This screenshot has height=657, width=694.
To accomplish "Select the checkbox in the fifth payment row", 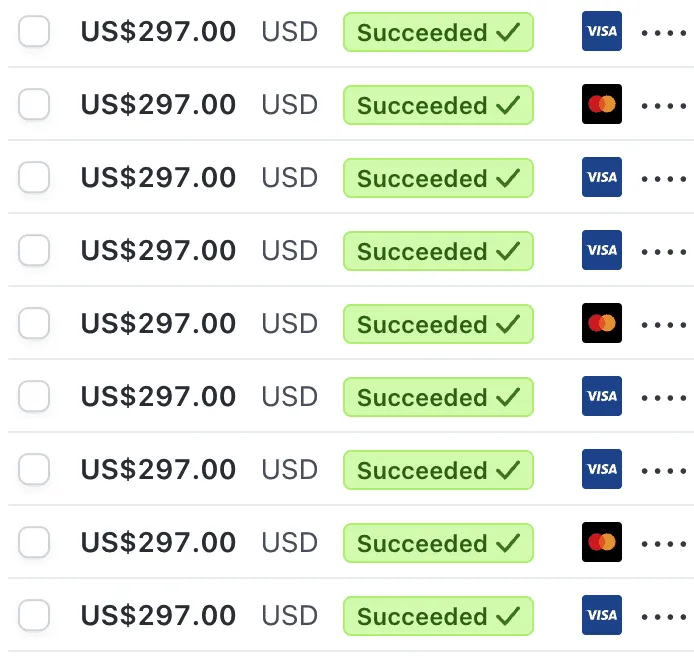I will (x=34, y=323).
